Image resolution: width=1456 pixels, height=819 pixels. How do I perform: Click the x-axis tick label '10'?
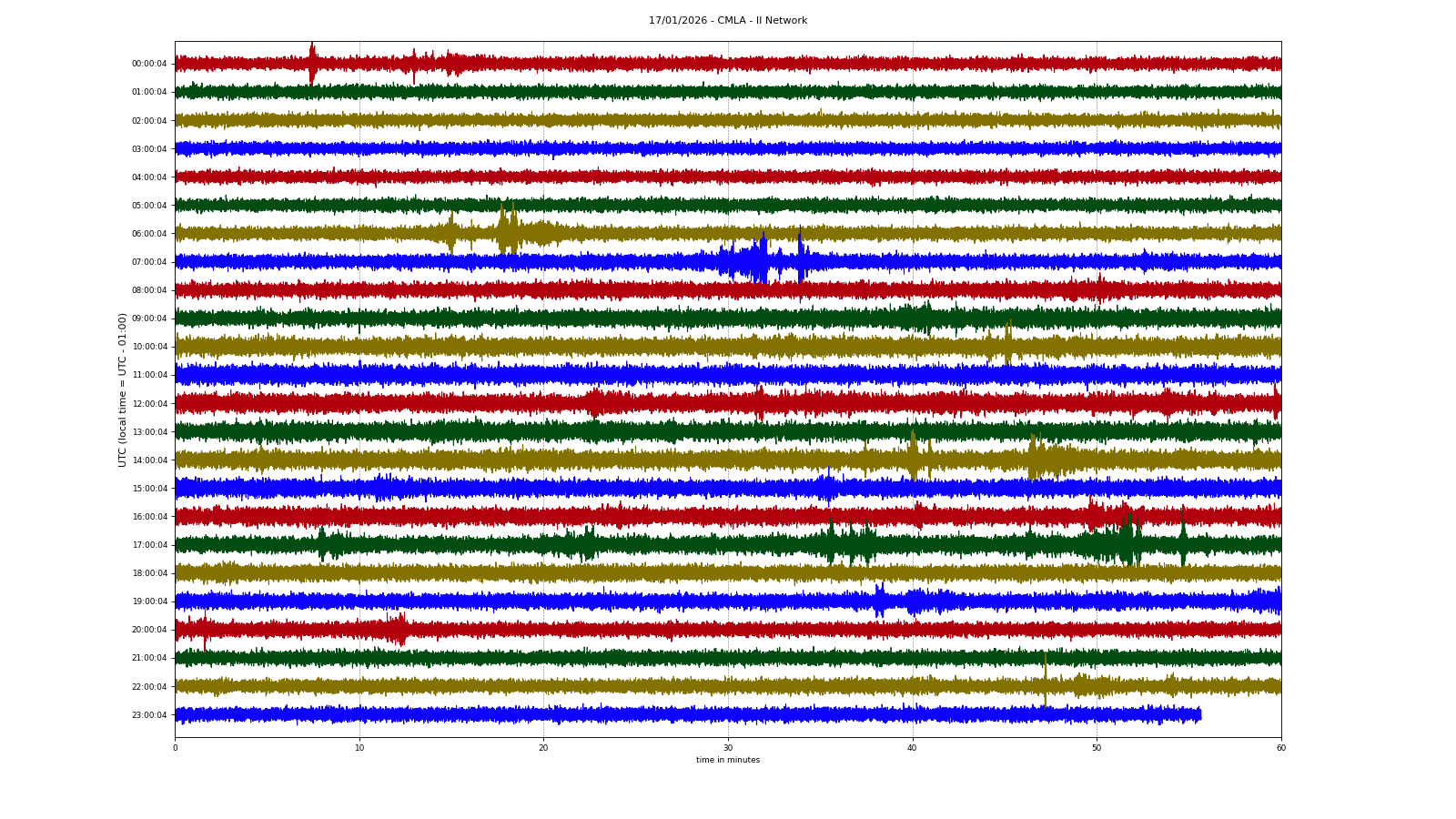click(359, 748)
